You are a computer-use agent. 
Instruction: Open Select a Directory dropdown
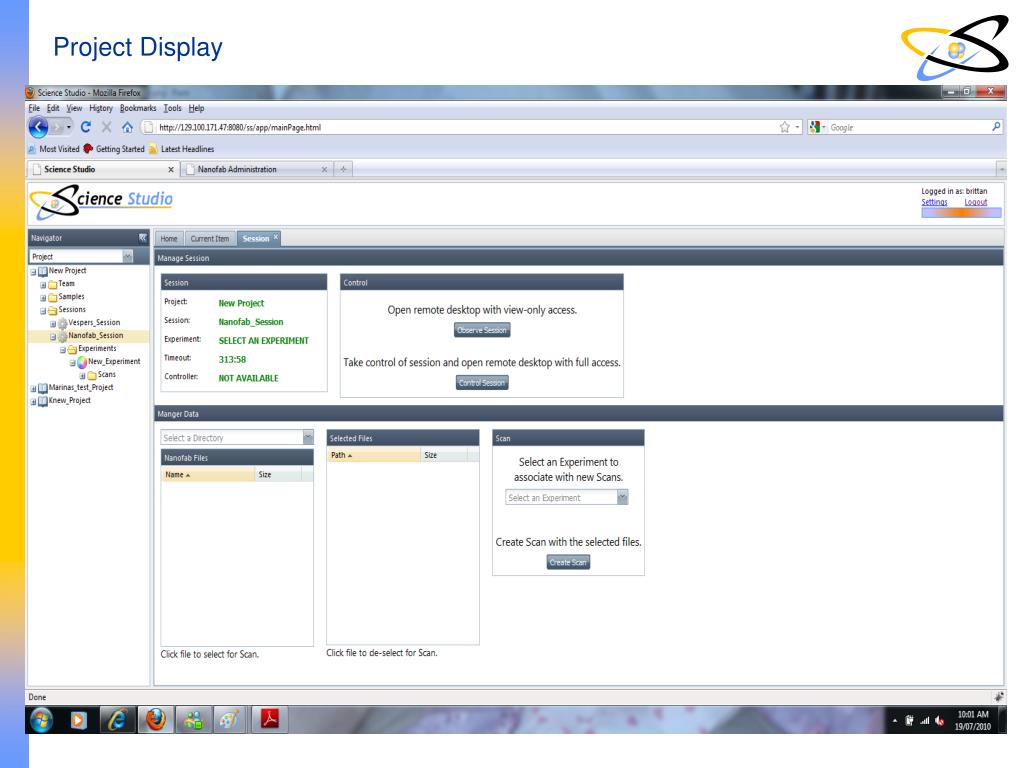(x=308, y=438)
